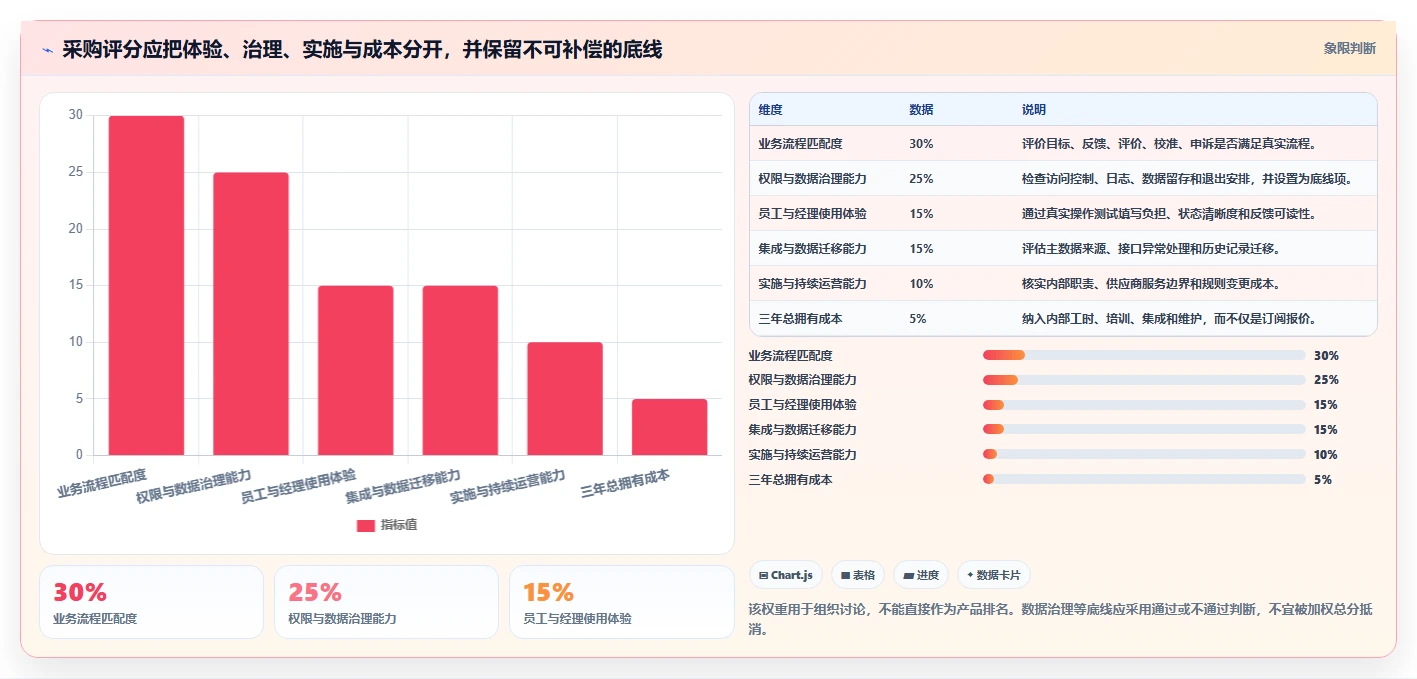Click the 数据 column header
This screenshot has height=679, width=1417.
point(921,110)
